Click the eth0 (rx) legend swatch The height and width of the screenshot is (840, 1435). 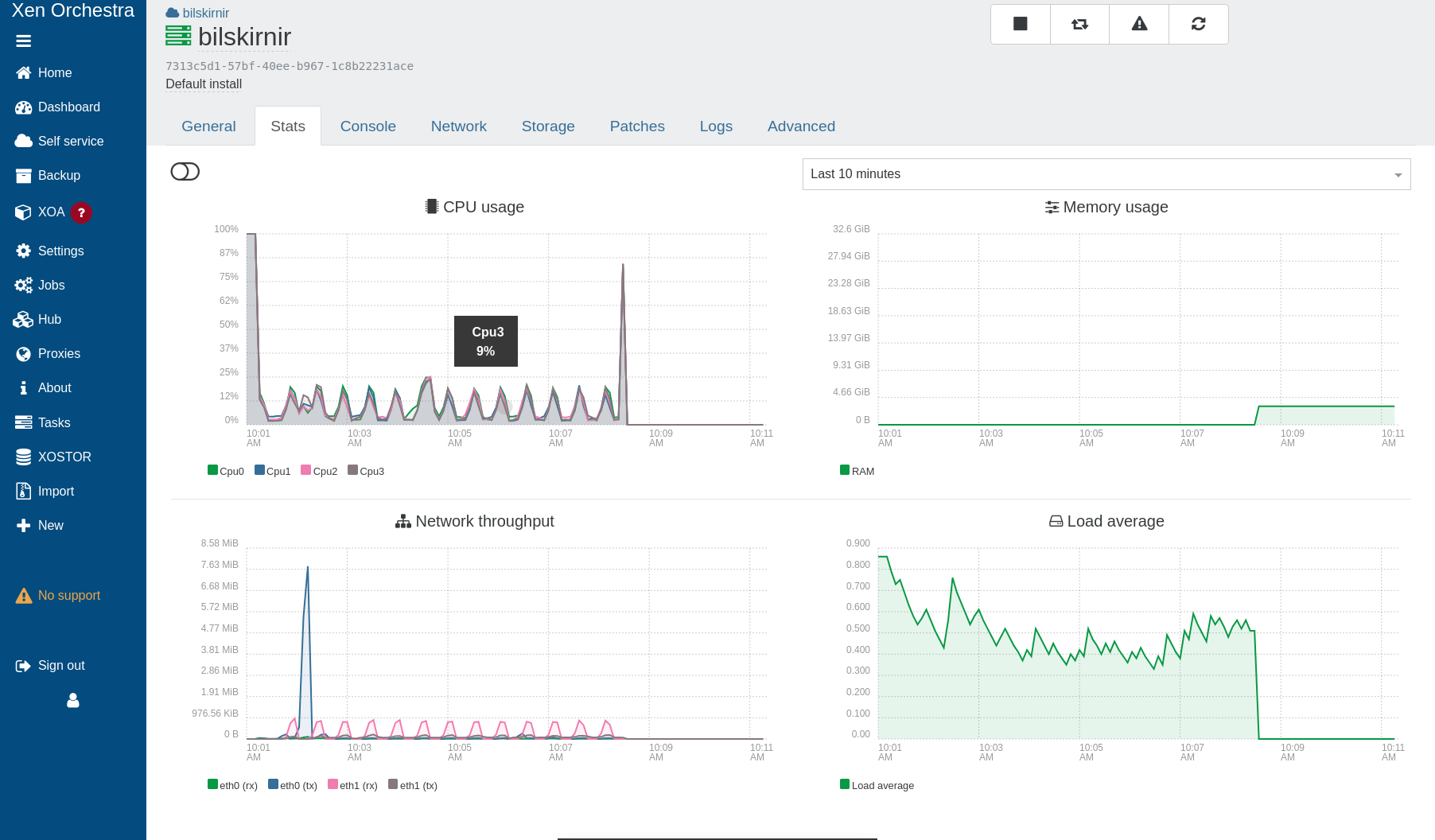(212, 784)
